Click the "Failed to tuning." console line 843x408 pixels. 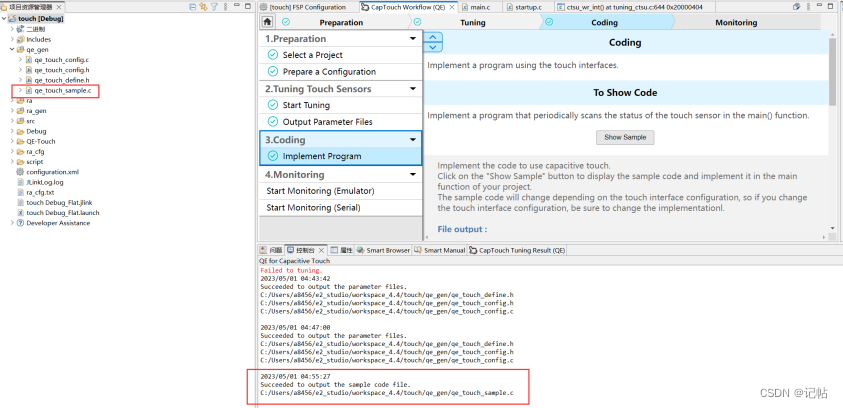click(x=291, y=270)
